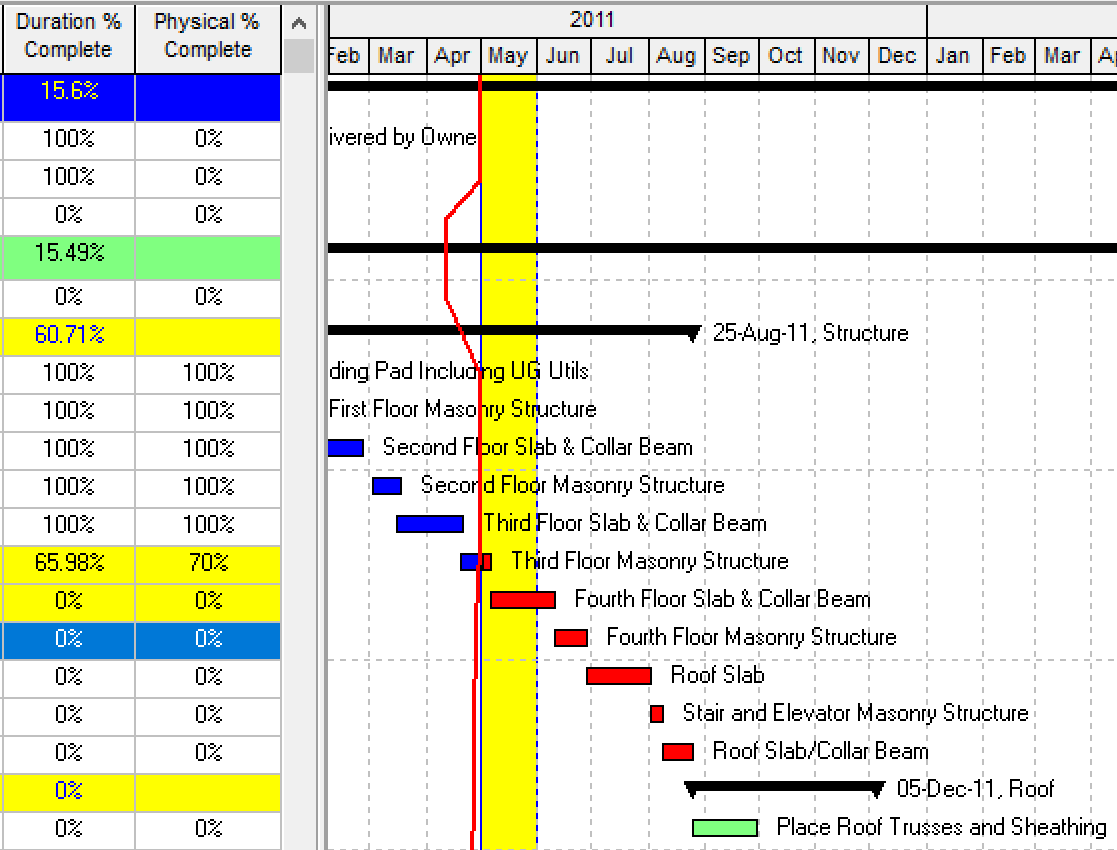Select the 60.71% Structure summary cell

68,334
